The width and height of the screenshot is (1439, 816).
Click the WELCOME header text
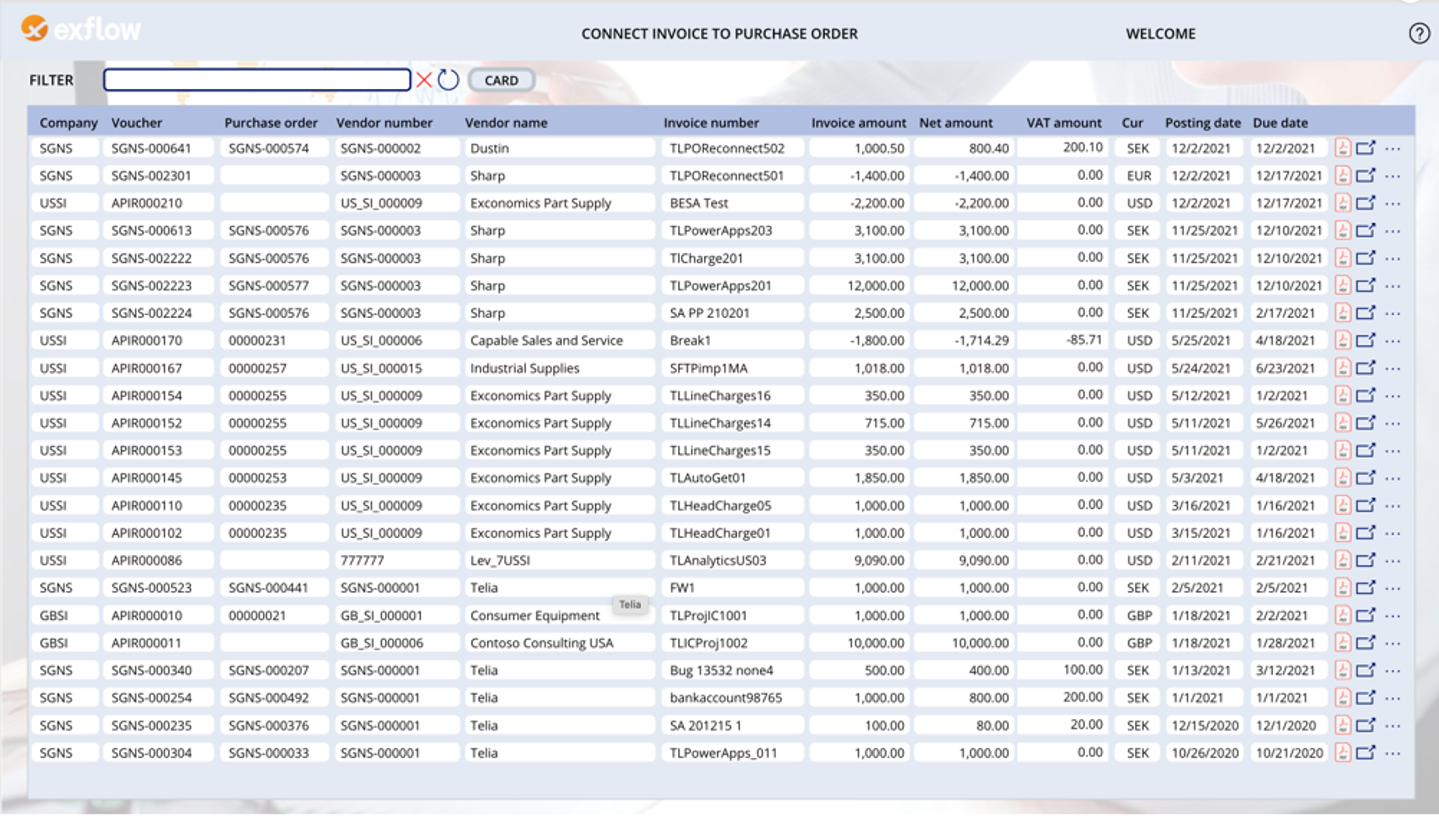point(1161,33)
